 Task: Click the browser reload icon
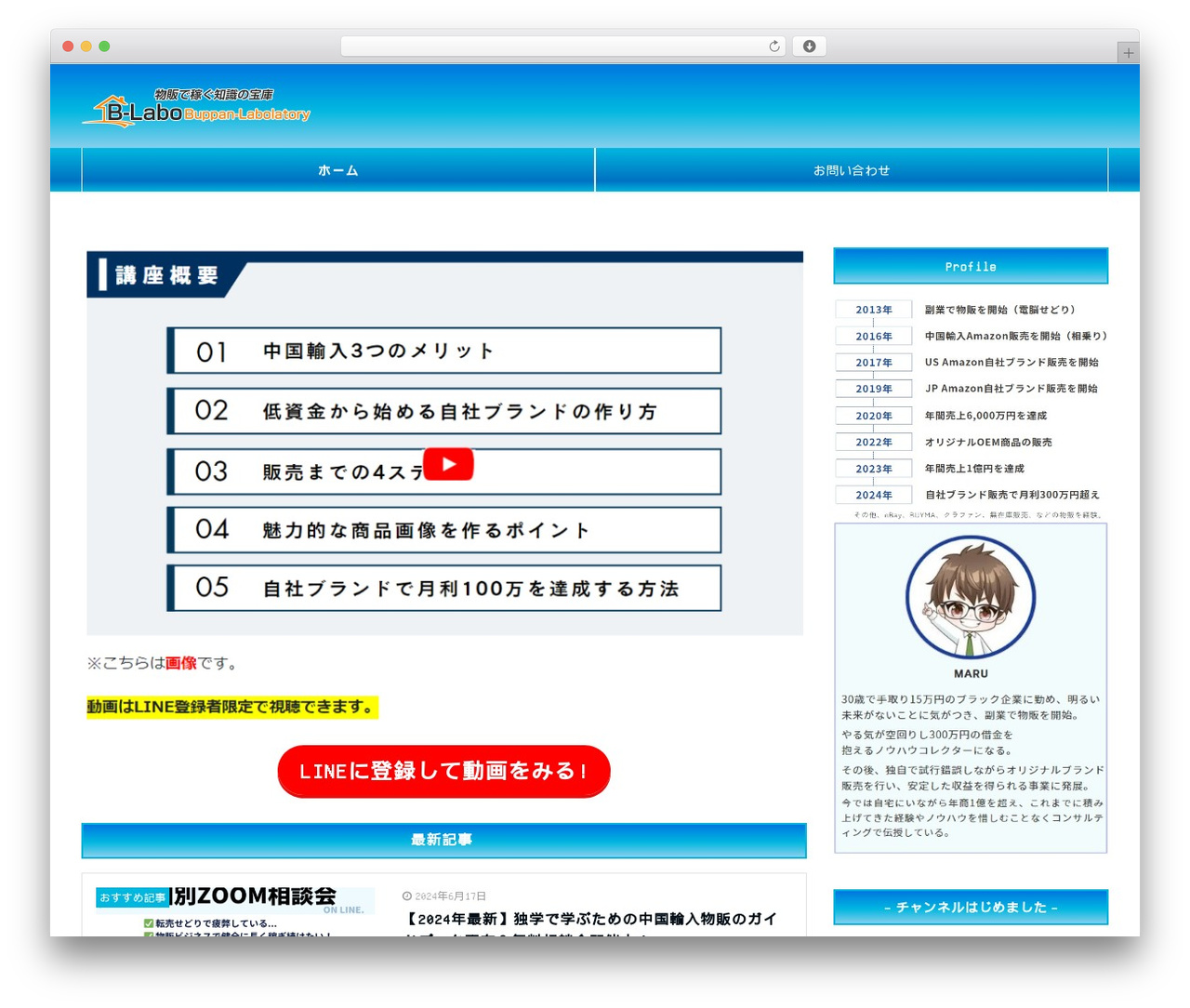(x=773, y=46)
